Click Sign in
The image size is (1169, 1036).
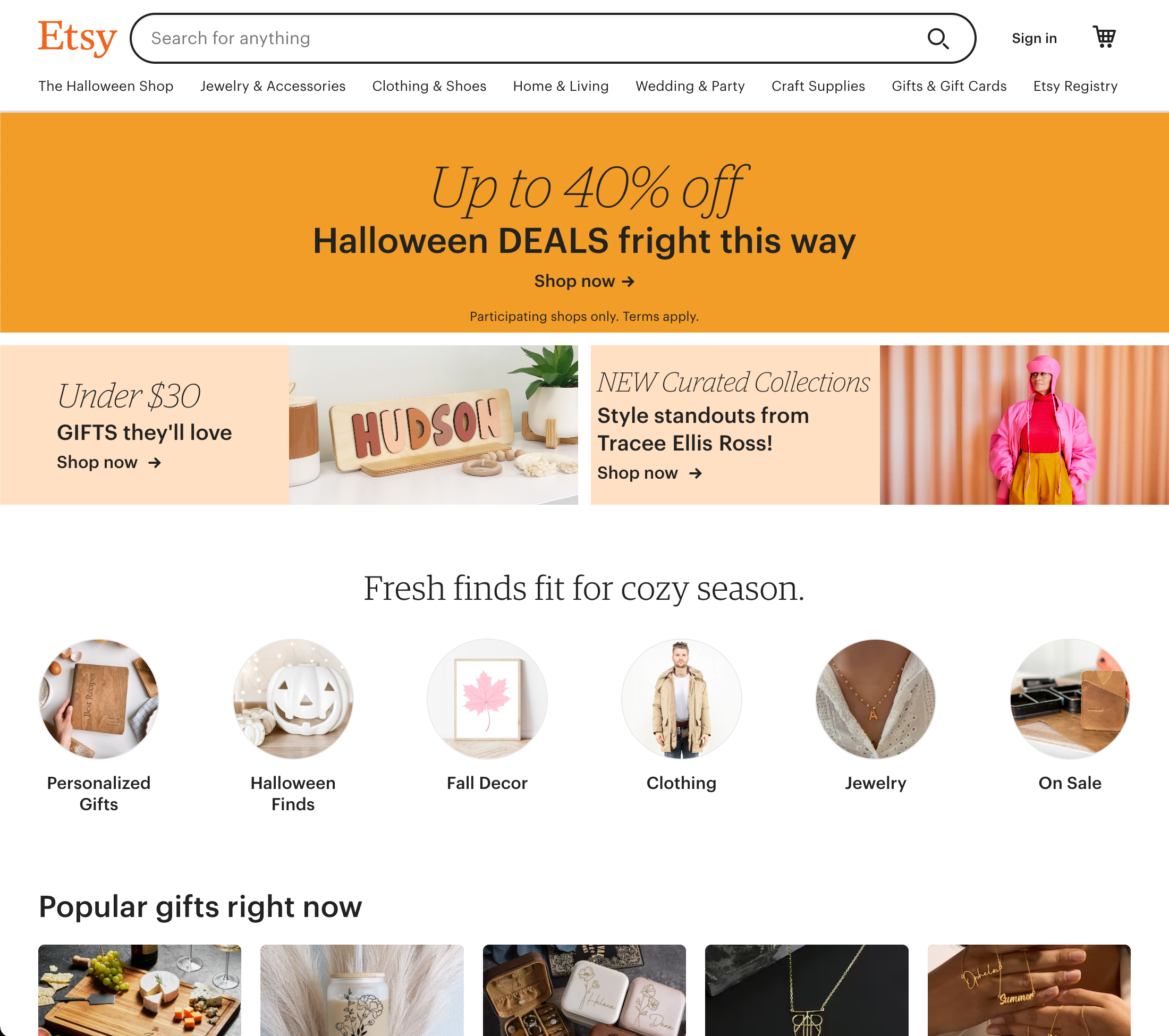(1034, 38)
